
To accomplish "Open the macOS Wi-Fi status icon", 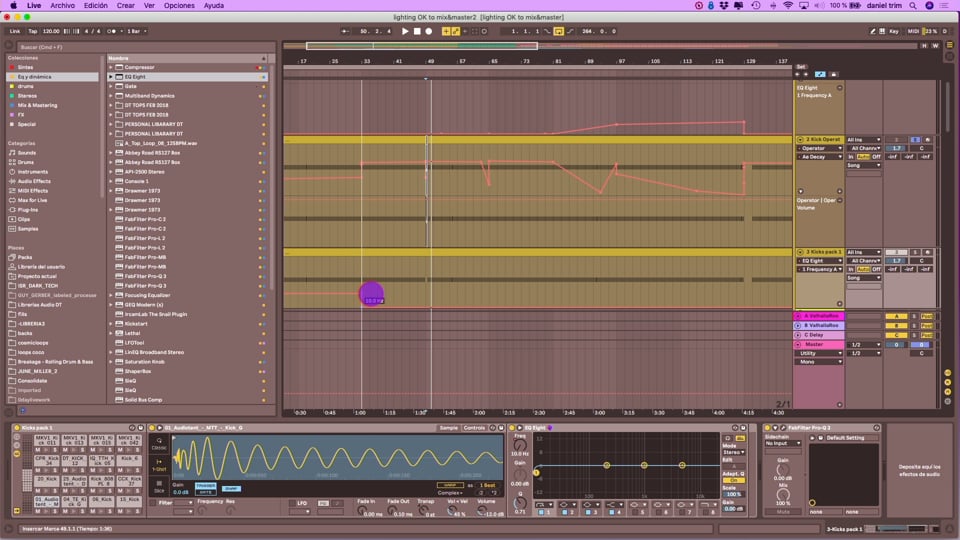I will coord(788,6).
